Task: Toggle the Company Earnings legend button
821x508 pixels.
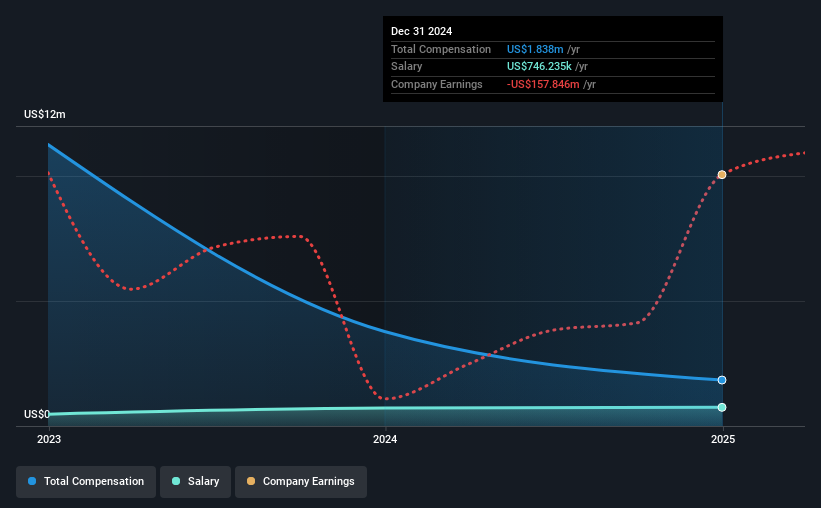Action: (301, 481)
